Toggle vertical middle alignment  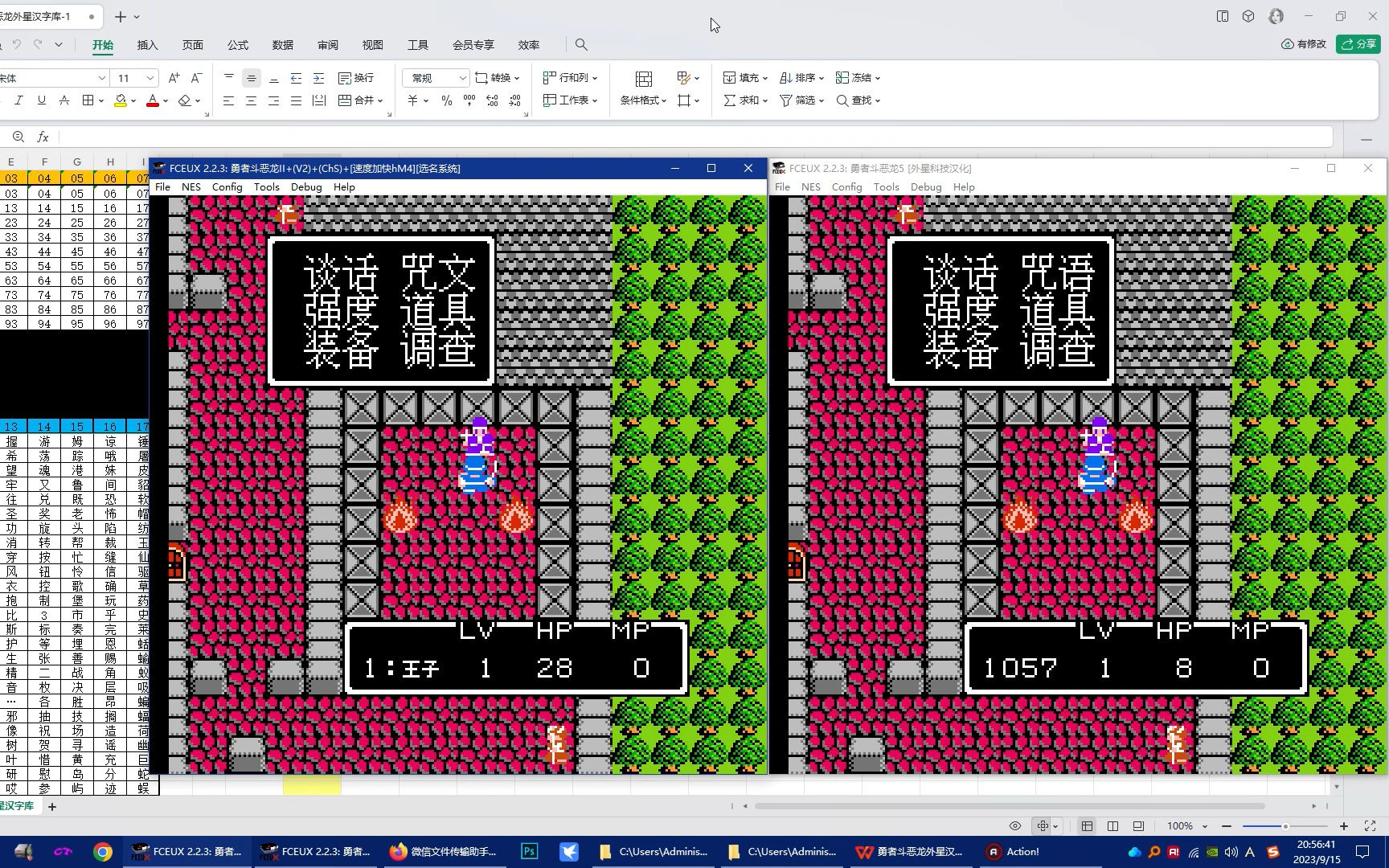(252, 78)
